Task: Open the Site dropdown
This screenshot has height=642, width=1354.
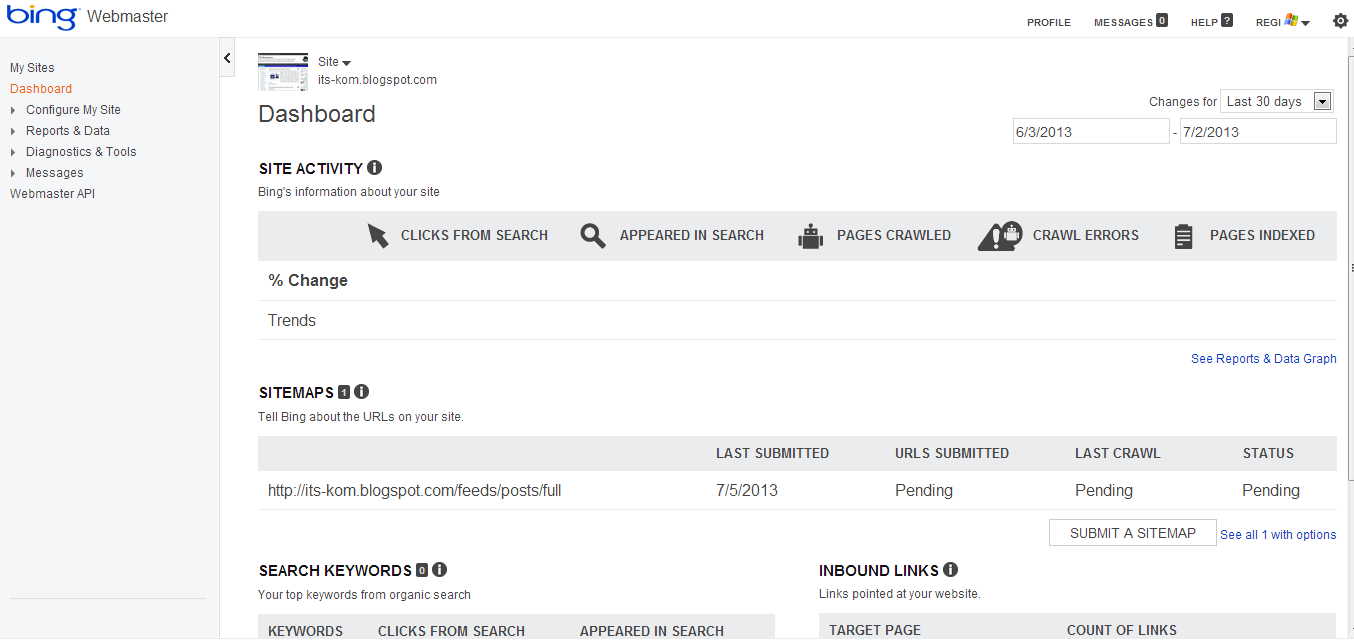Action: point(335,62)
